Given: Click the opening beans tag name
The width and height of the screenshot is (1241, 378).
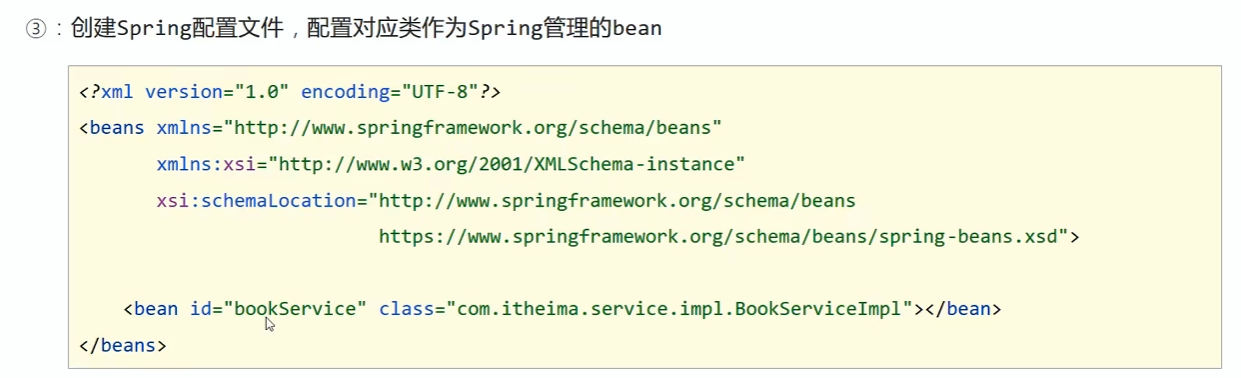Looking at the screenshot, I should point(117,128).
